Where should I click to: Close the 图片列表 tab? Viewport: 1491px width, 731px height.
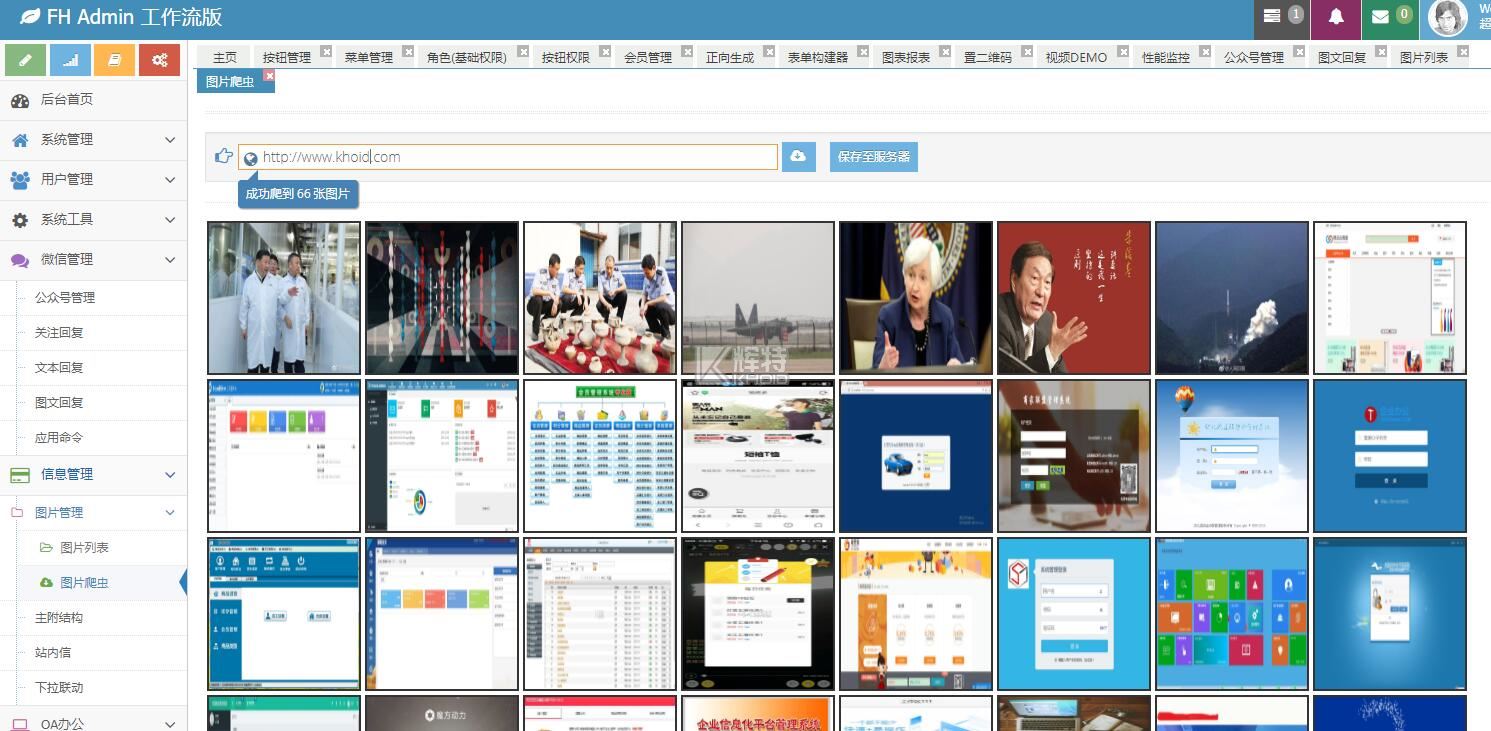click(x=1463, y=51)
